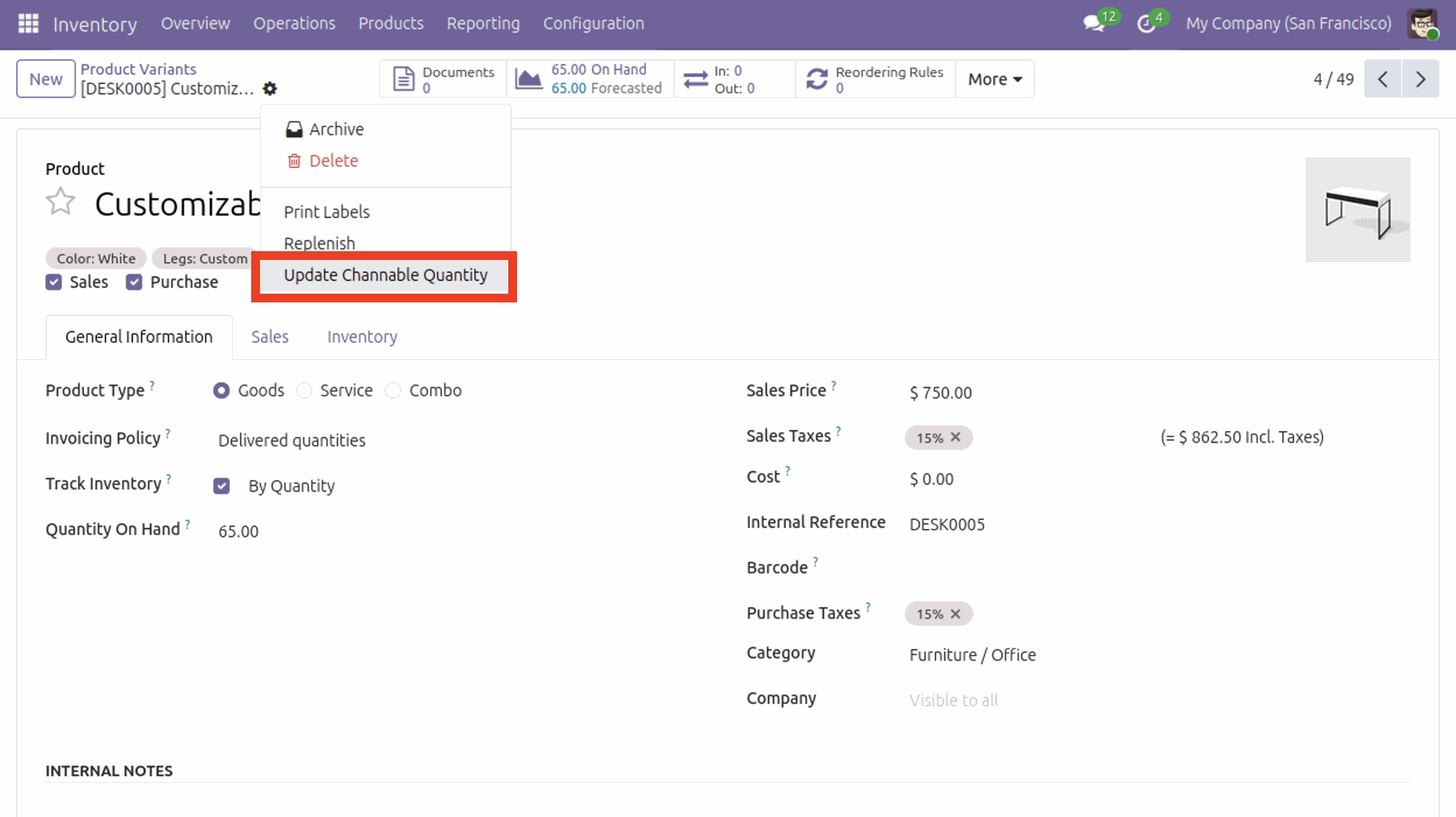The height and width of the screenshot is (817, 1456).
Task: Switch to the Inventory tab
Action: (x=362, y=337)
